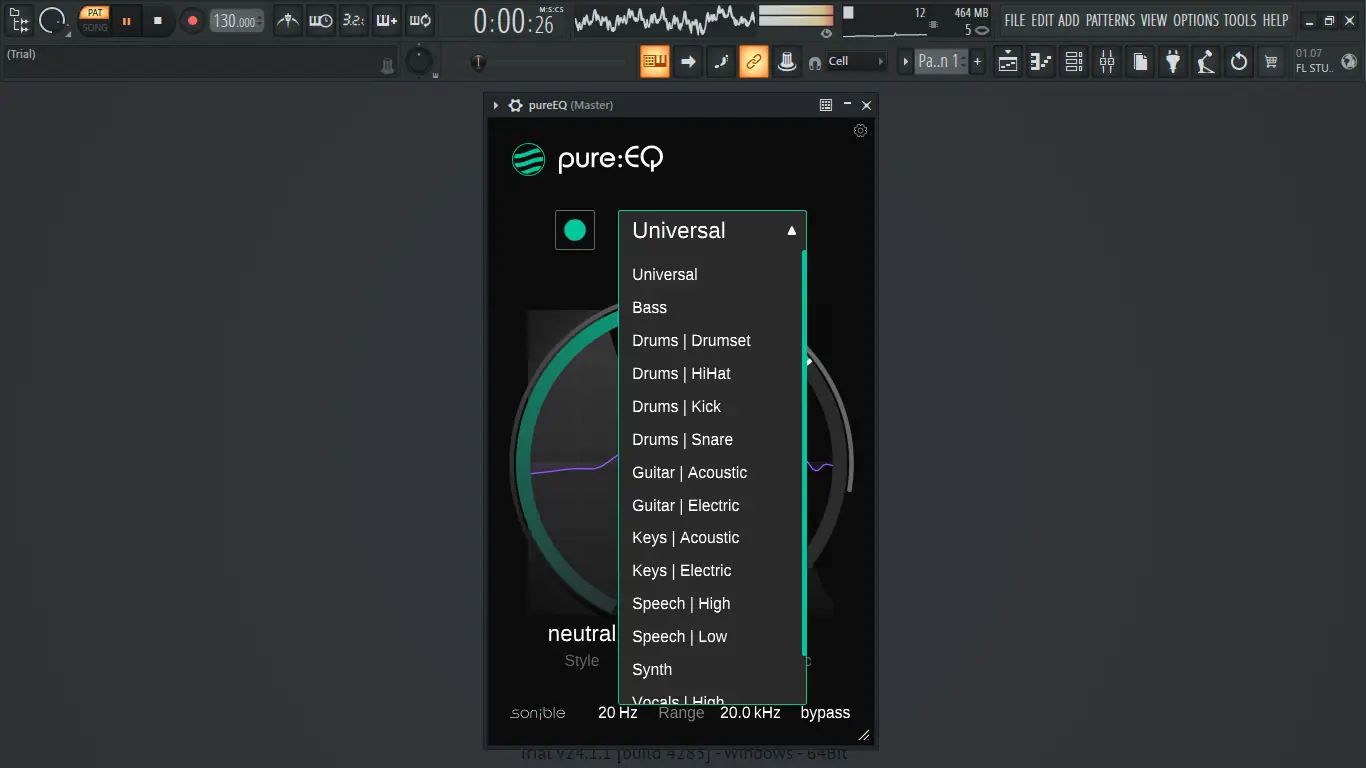Click the auto-scroll arrow icon
This screenshot has width=1366, height=768.
click(688, 62)
